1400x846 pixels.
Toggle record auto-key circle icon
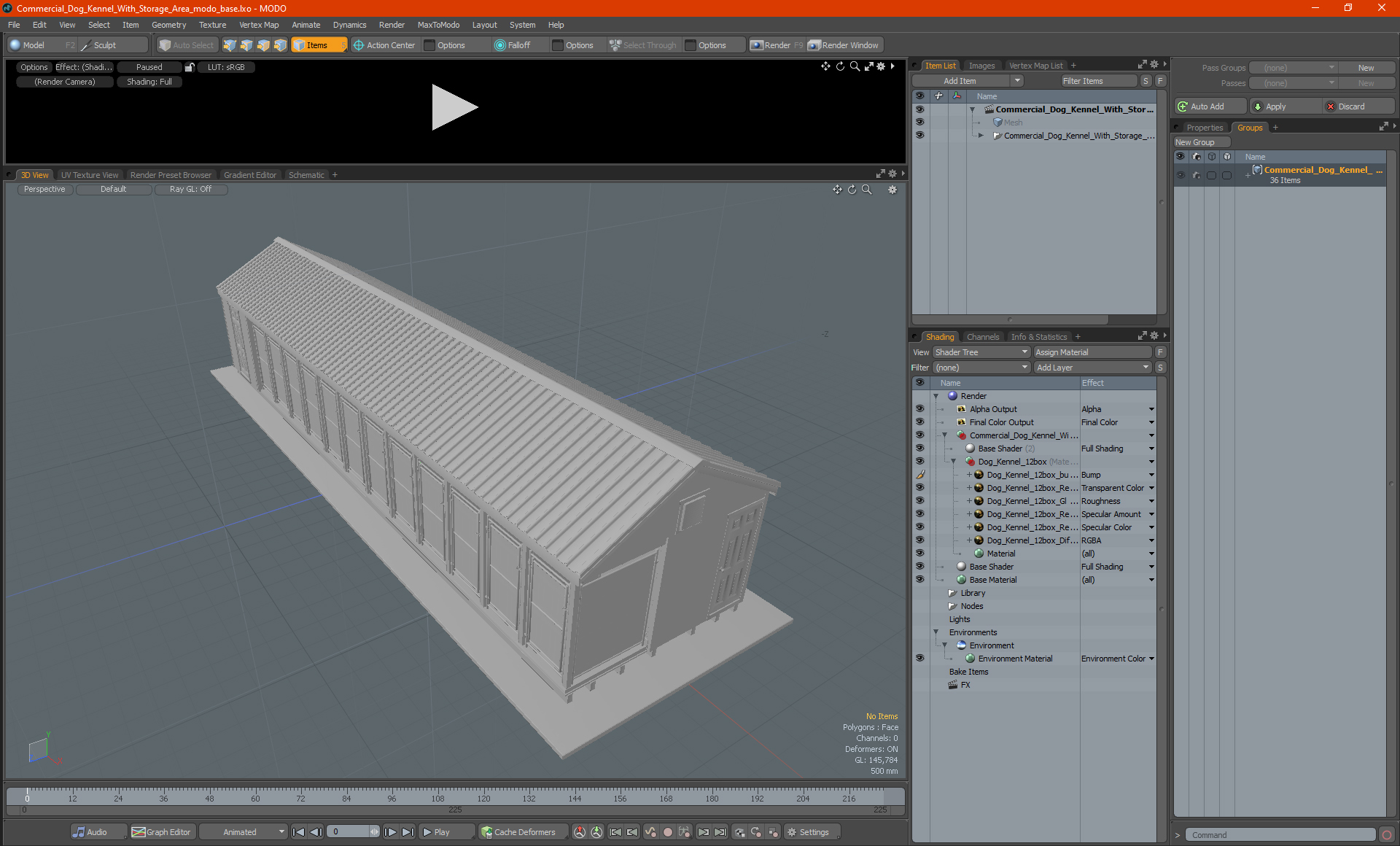pos(667,832)
